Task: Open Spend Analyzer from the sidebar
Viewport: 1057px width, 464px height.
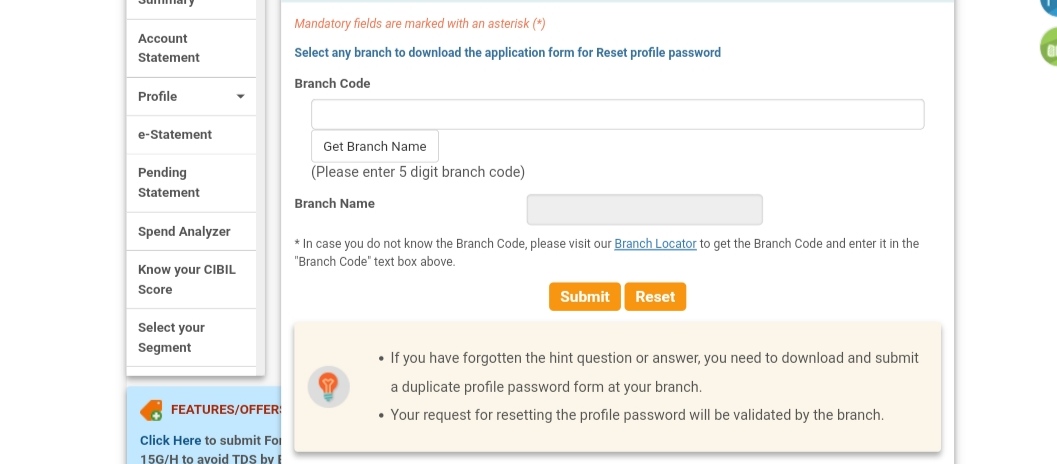Action: click(184, 232)
